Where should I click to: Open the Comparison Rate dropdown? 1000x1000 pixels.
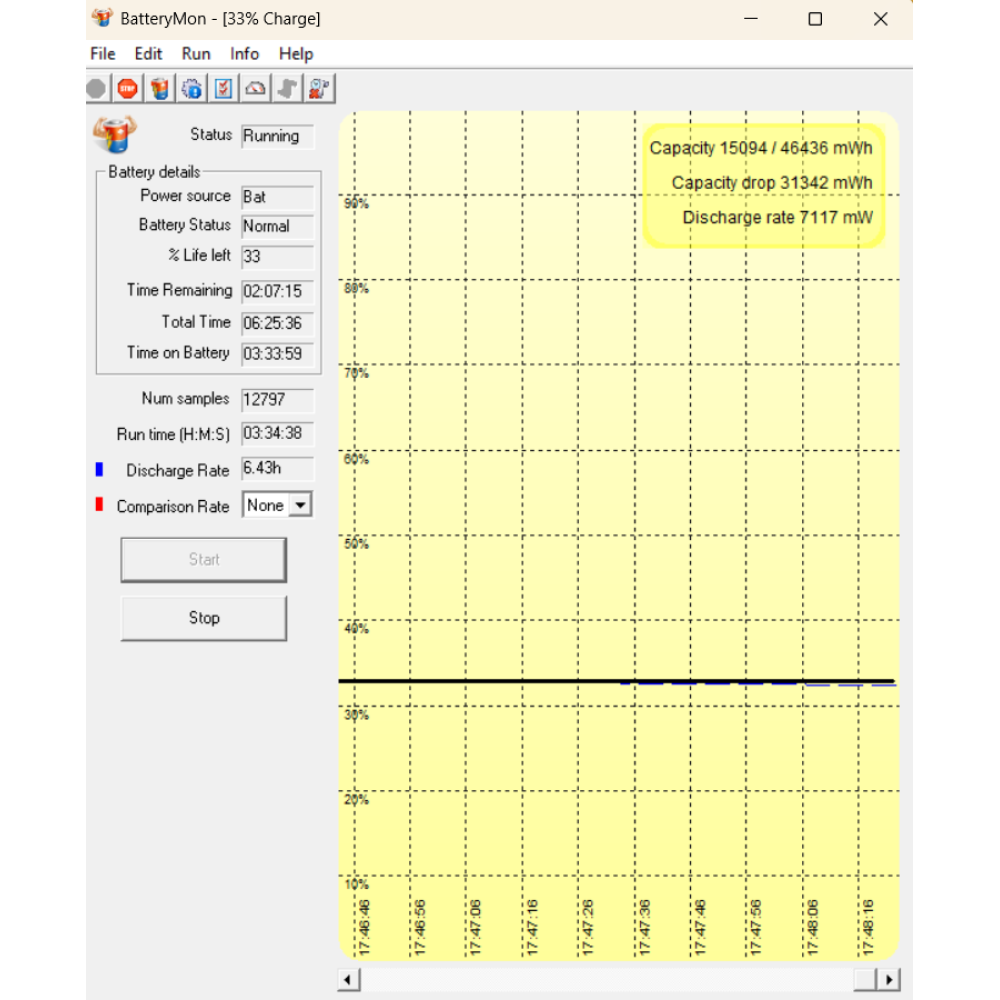(x=300, y=506)
